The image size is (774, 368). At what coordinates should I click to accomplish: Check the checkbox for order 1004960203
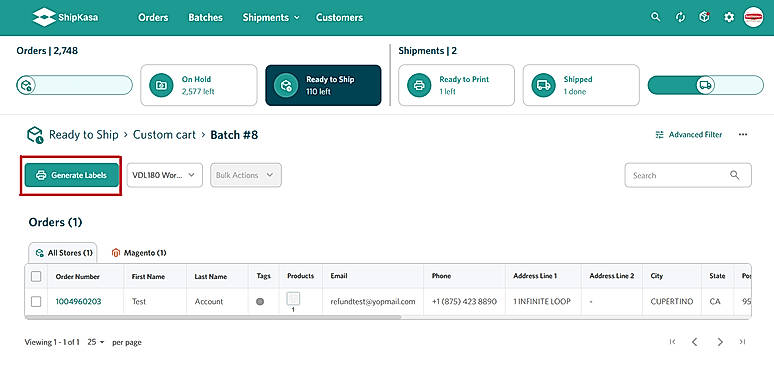[x=36, y=301]
